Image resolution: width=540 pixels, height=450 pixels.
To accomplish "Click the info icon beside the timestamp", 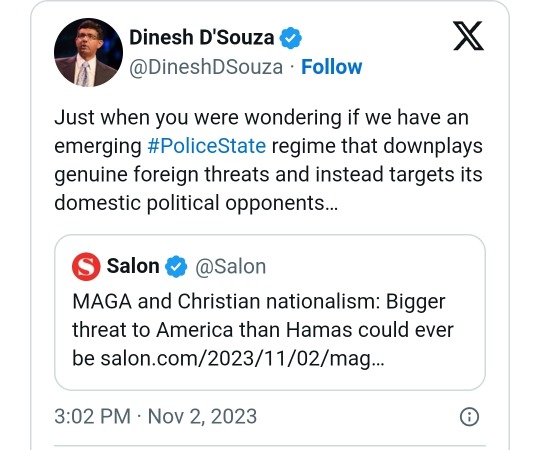I will click(469, 417).
